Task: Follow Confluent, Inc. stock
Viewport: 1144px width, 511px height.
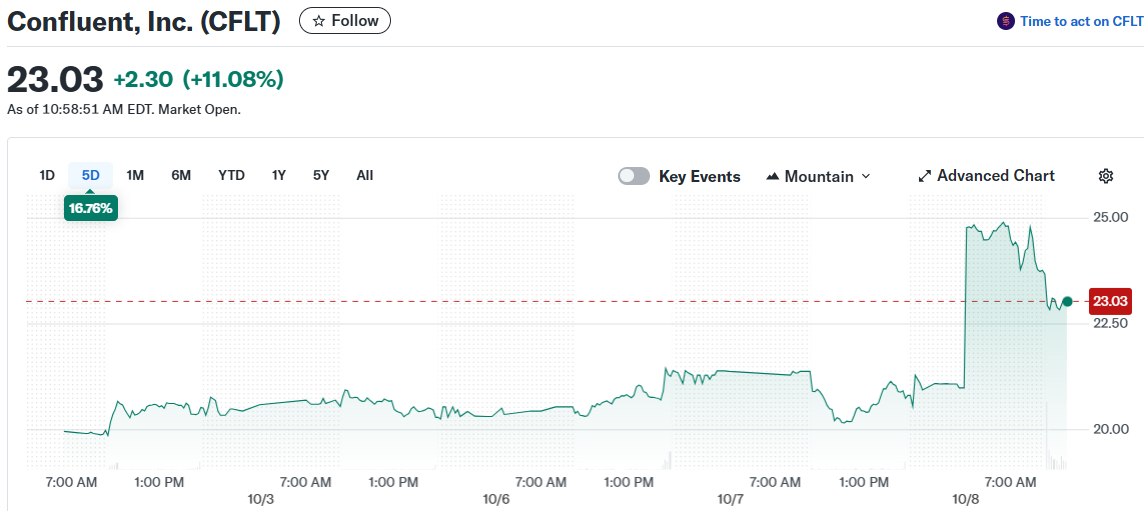Action: [x=345, y=21]
